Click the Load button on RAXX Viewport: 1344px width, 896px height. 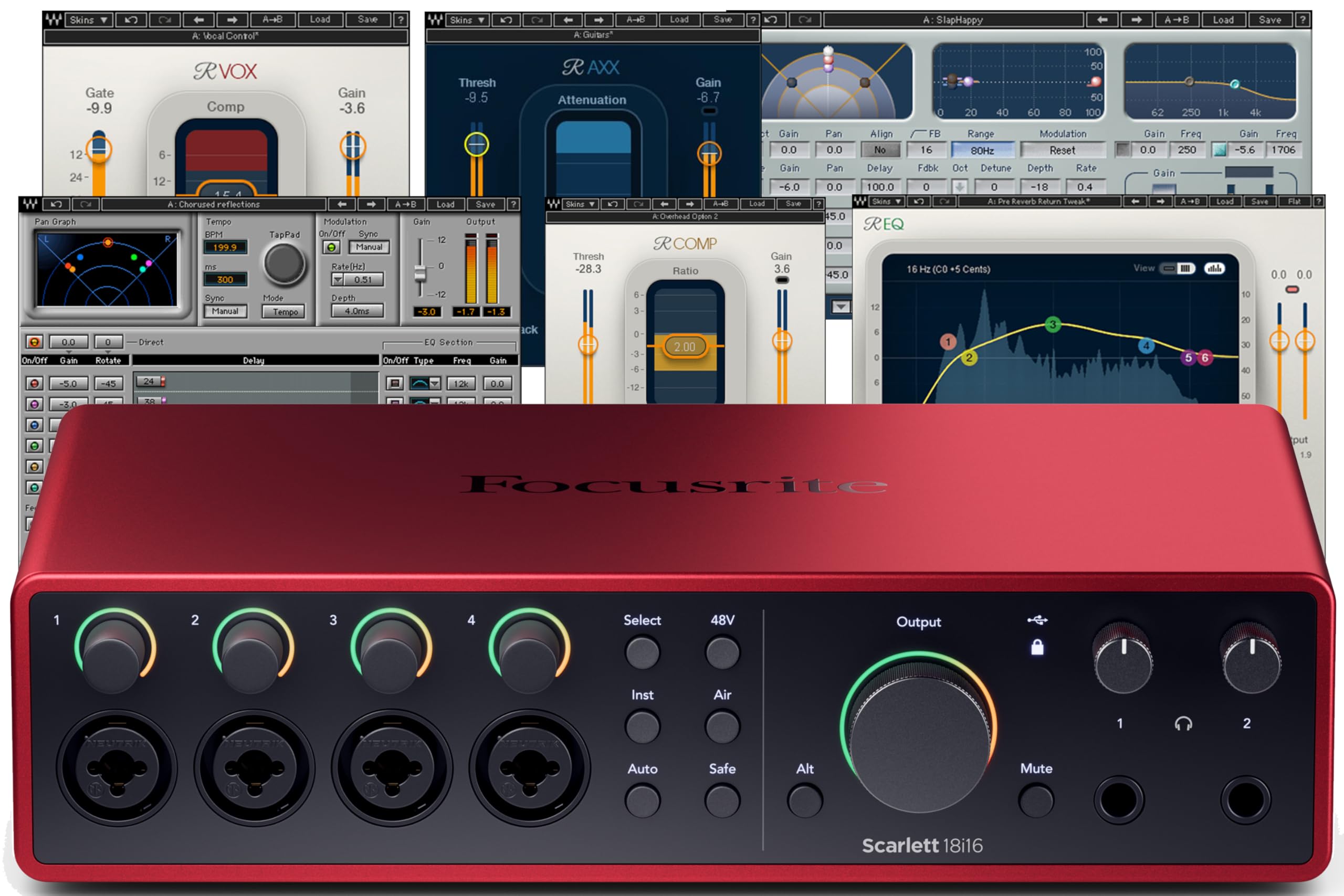coord(680,19)
